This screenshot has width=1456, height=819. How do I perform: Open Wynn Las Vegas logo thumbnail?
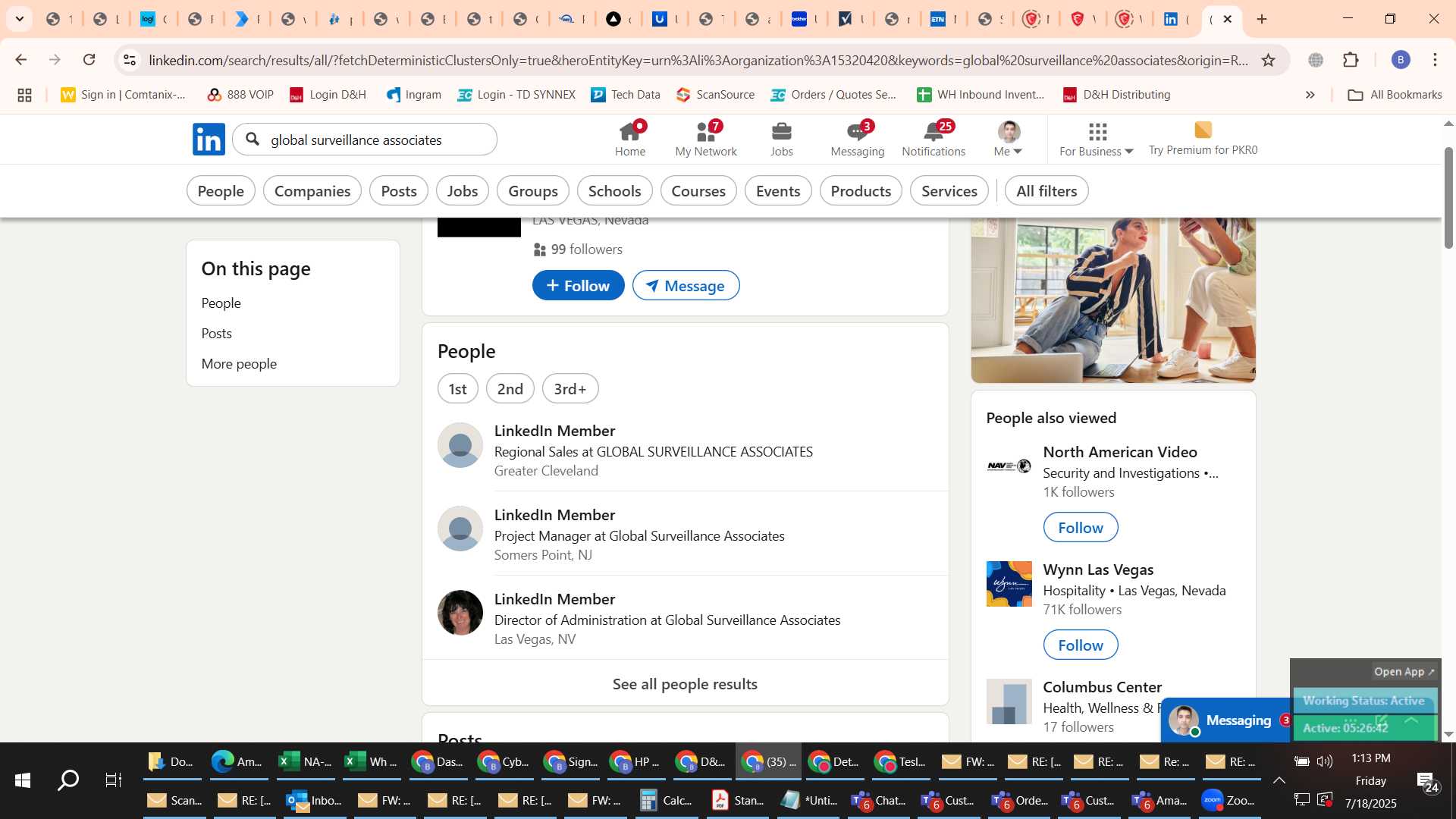pyautogui.click(x=1009, y=584)
